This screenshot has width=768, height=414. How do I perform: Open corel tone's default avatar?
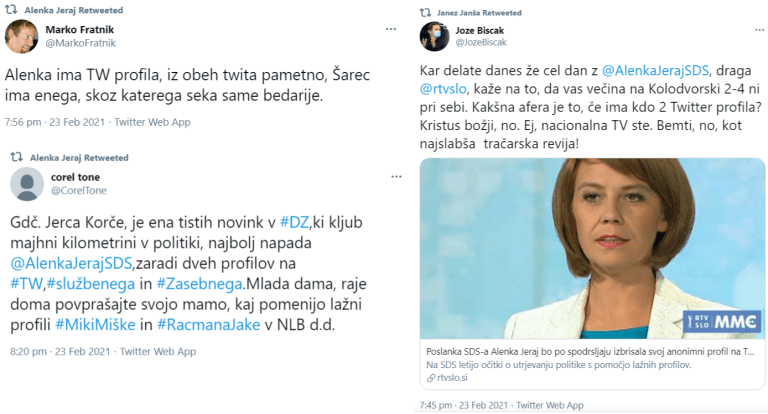tap(23, 184)
